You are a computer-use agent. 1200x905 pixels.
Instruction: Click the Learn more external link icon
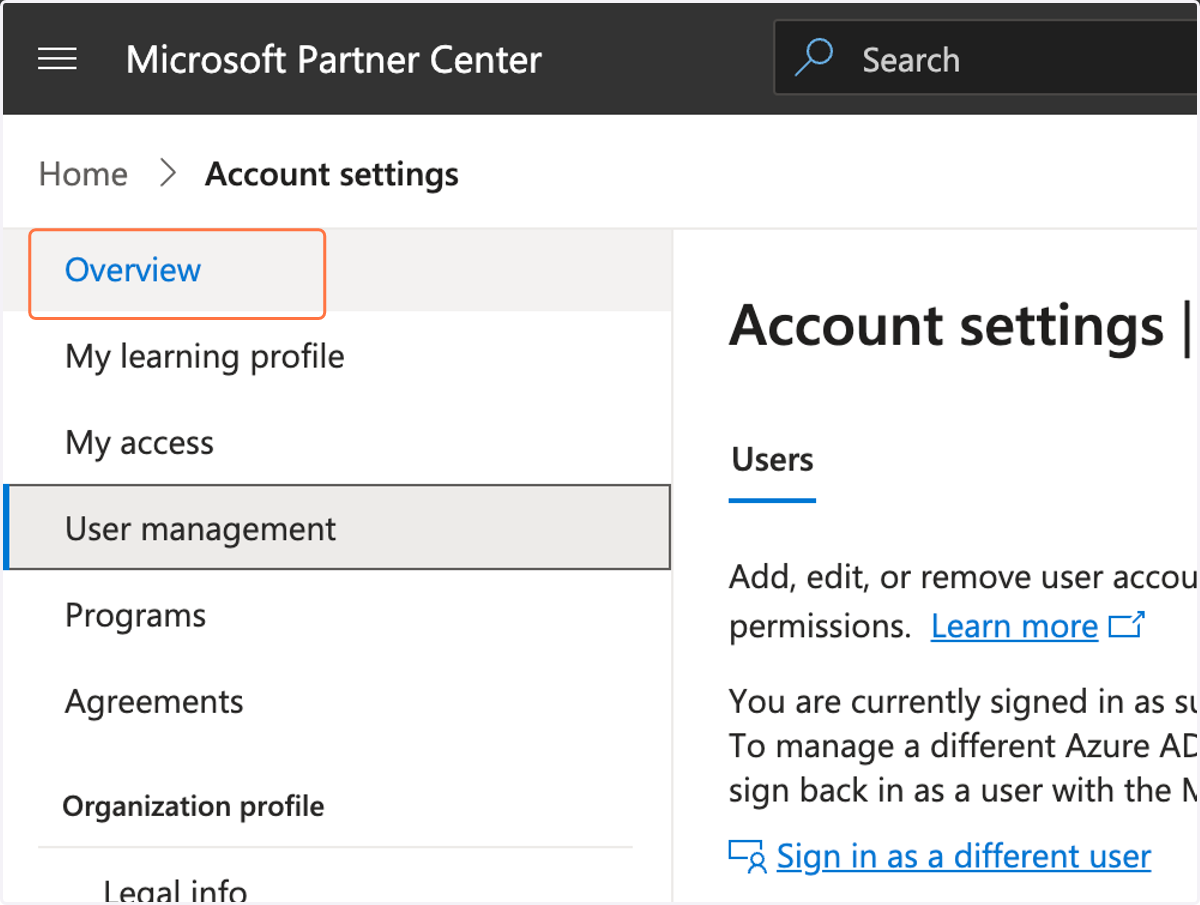[x=1126, y=626]
